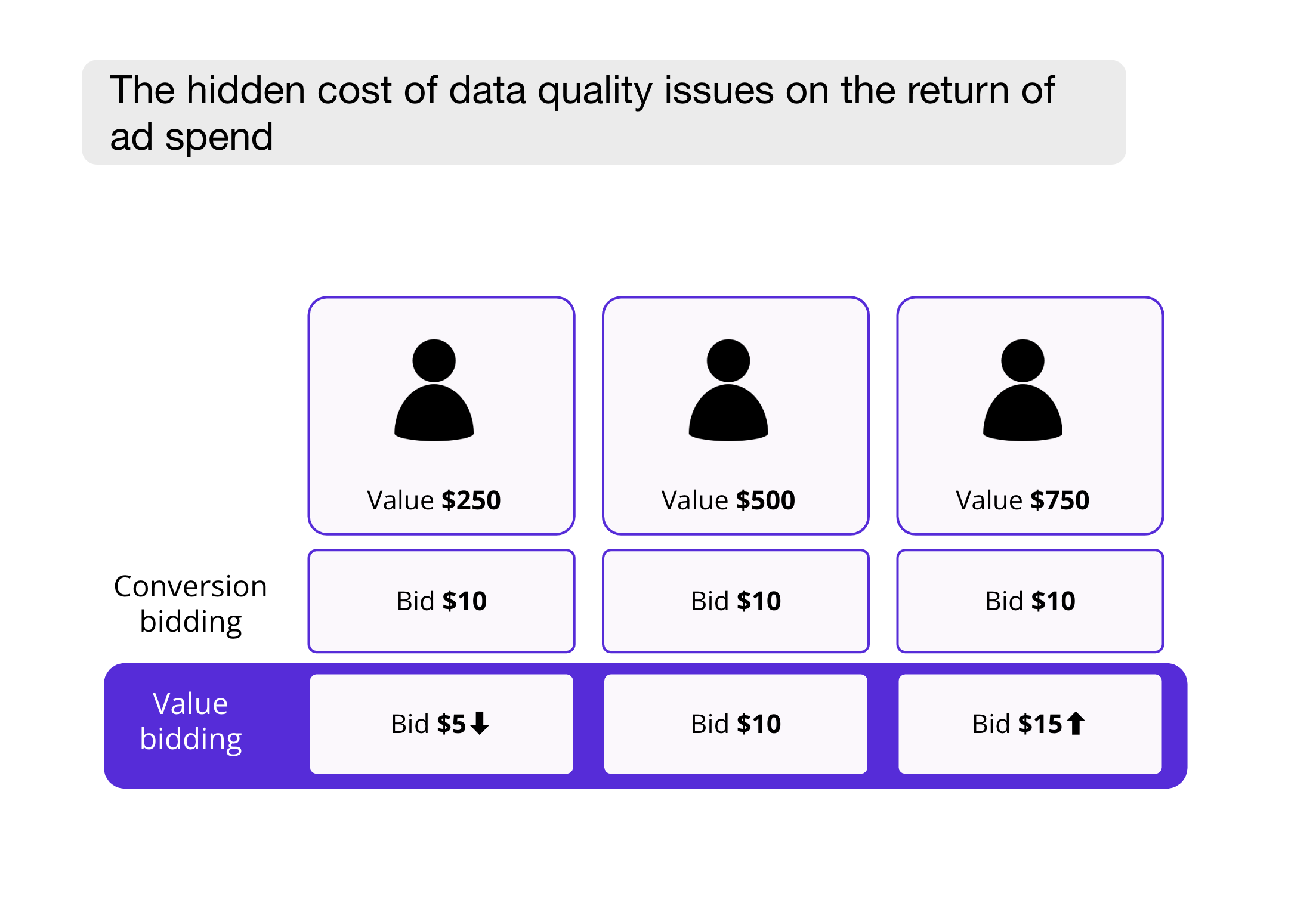The width and height of the screenshot is (1316, 915).
Task: Click the gray title banner about ad spend
Action: pos(604,112)
